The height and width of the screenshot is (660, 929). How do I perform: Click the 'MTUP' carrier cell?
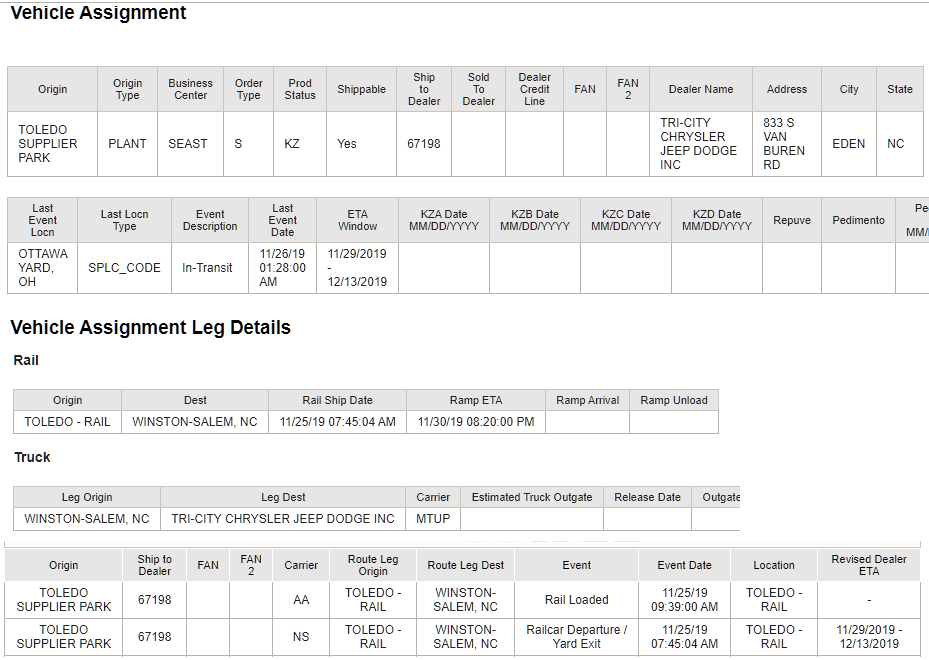click(433, 519)
